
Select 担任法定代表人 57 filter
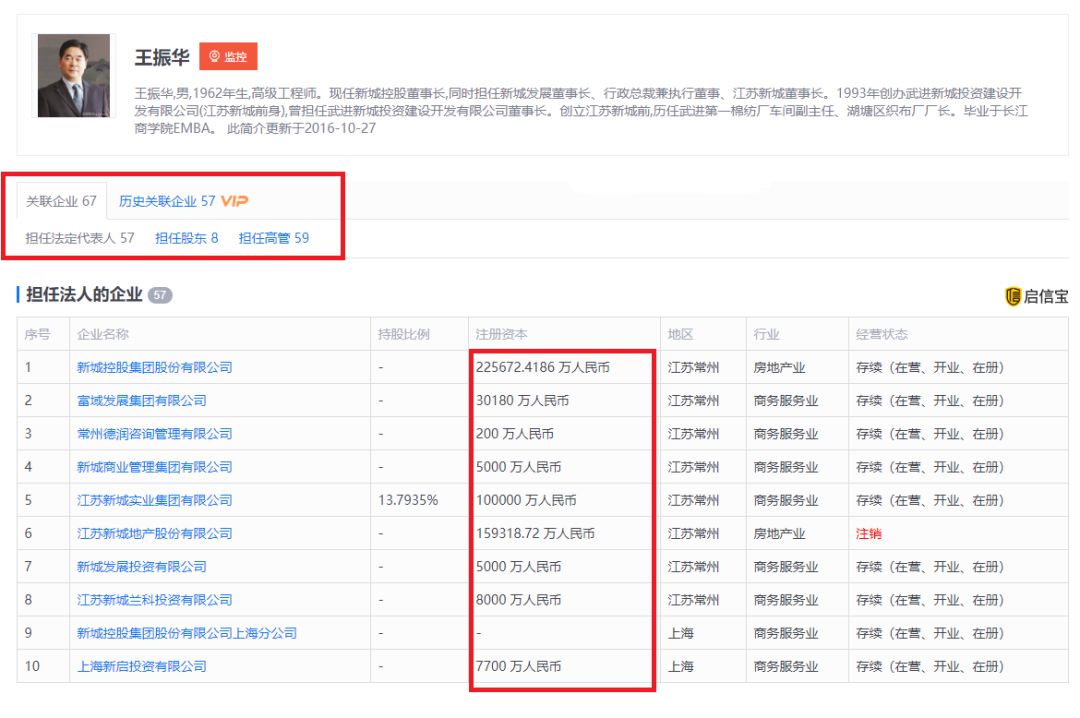tap(80, 238)
